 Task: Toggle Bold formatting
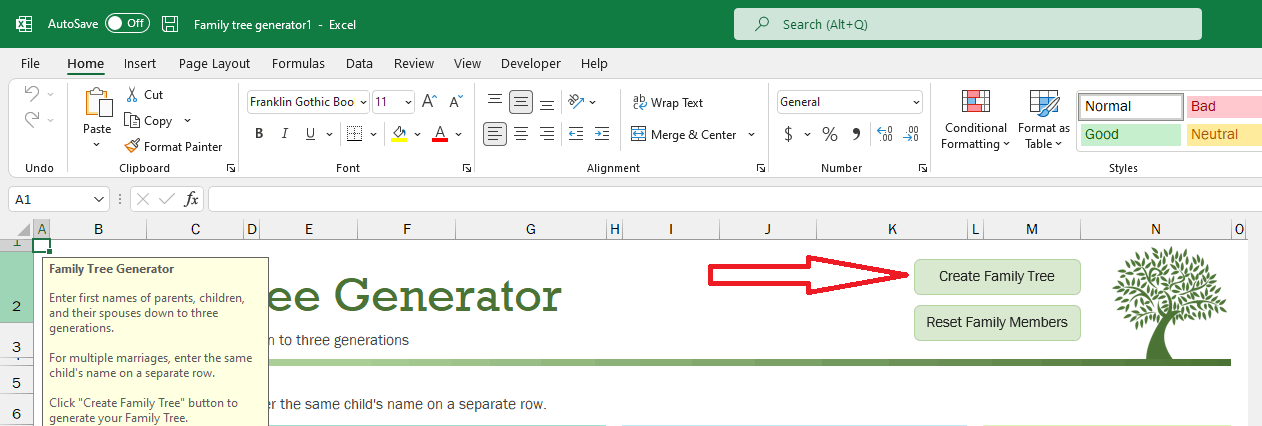(259, 134)
